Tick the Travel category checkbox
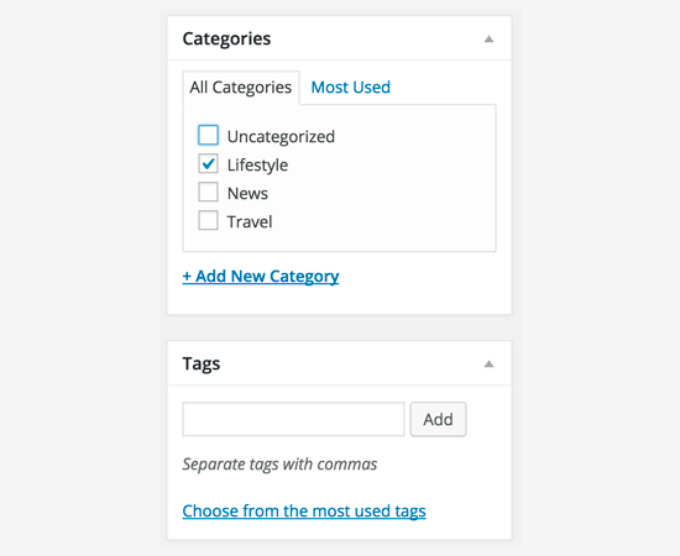This screenshot has width=680, height=556. [x=208, y=221]
